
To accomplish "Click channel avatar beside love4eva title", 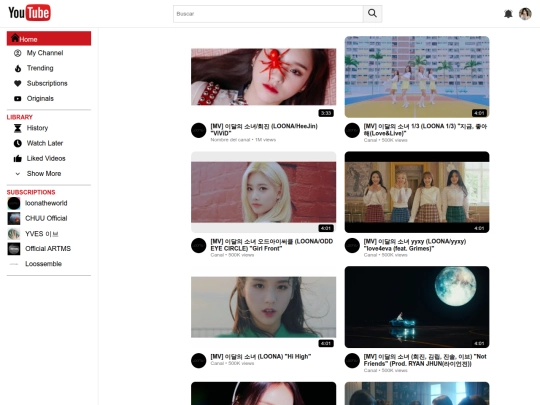I will click(352, 246).
